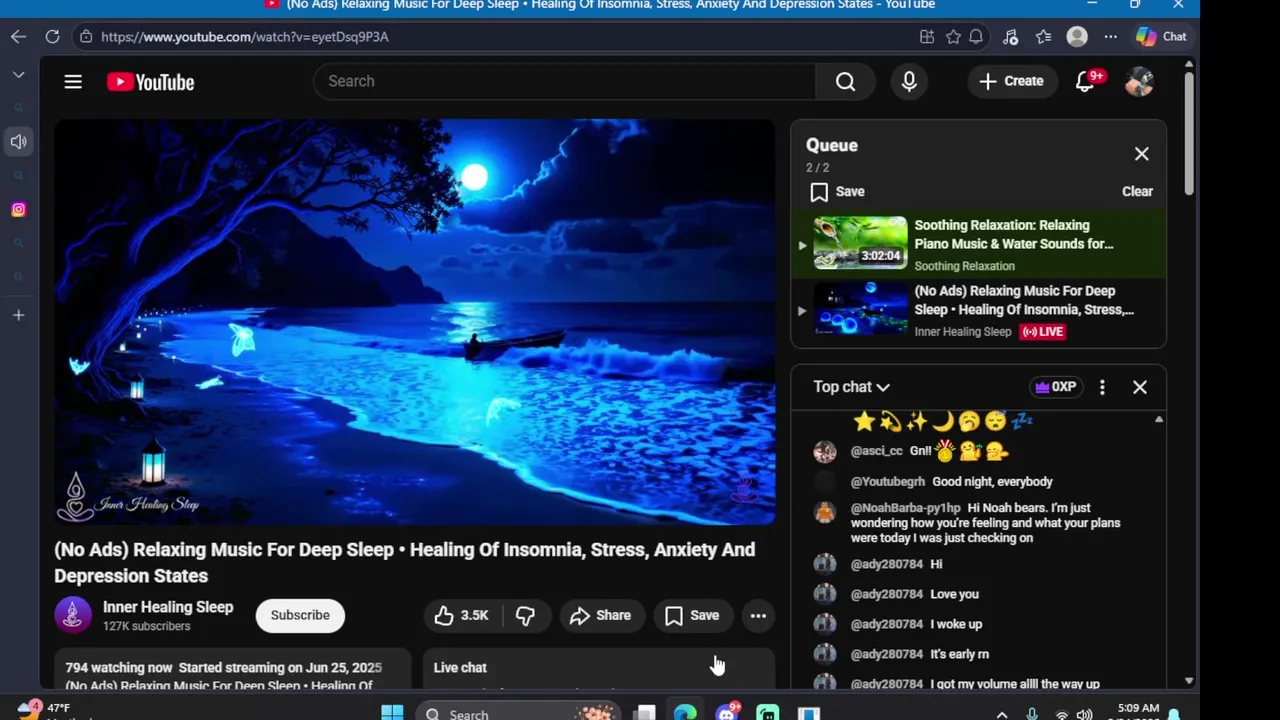Viewport: 1280px width, 720px height.
Task: Add a new item with sidebar plus
Action: point(18,315)
